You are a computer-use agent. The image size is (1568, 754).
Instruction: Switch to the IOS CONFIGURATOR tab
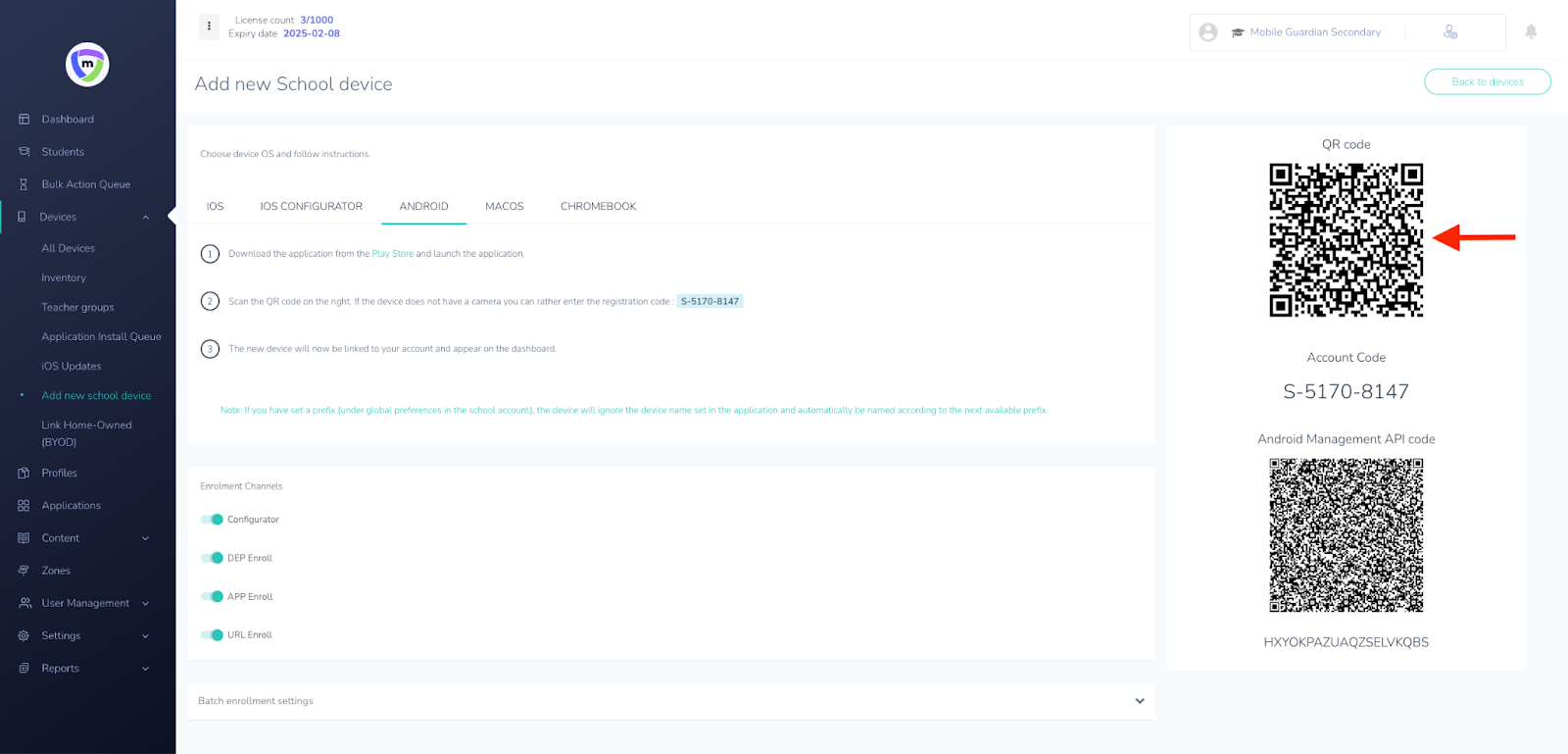312,206
